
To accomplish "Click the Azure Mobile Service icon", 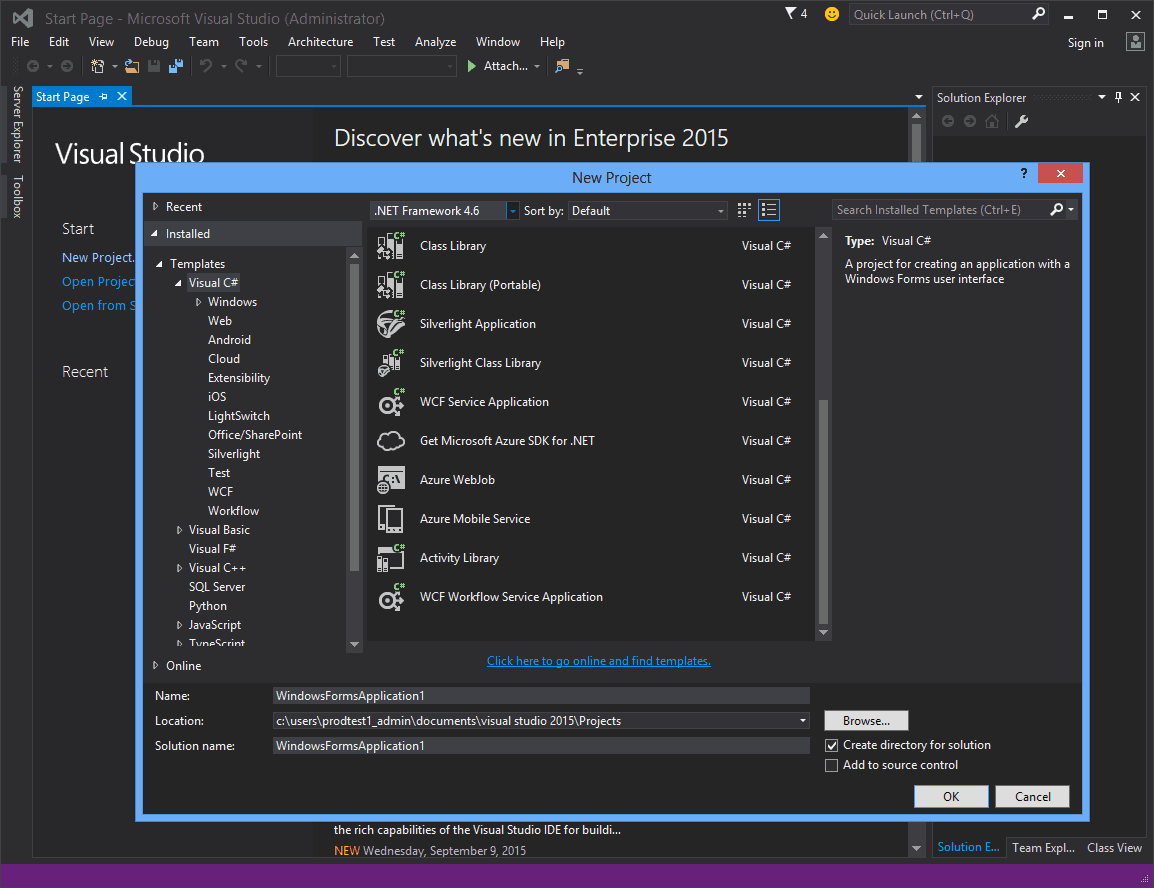I will point(391,519).
